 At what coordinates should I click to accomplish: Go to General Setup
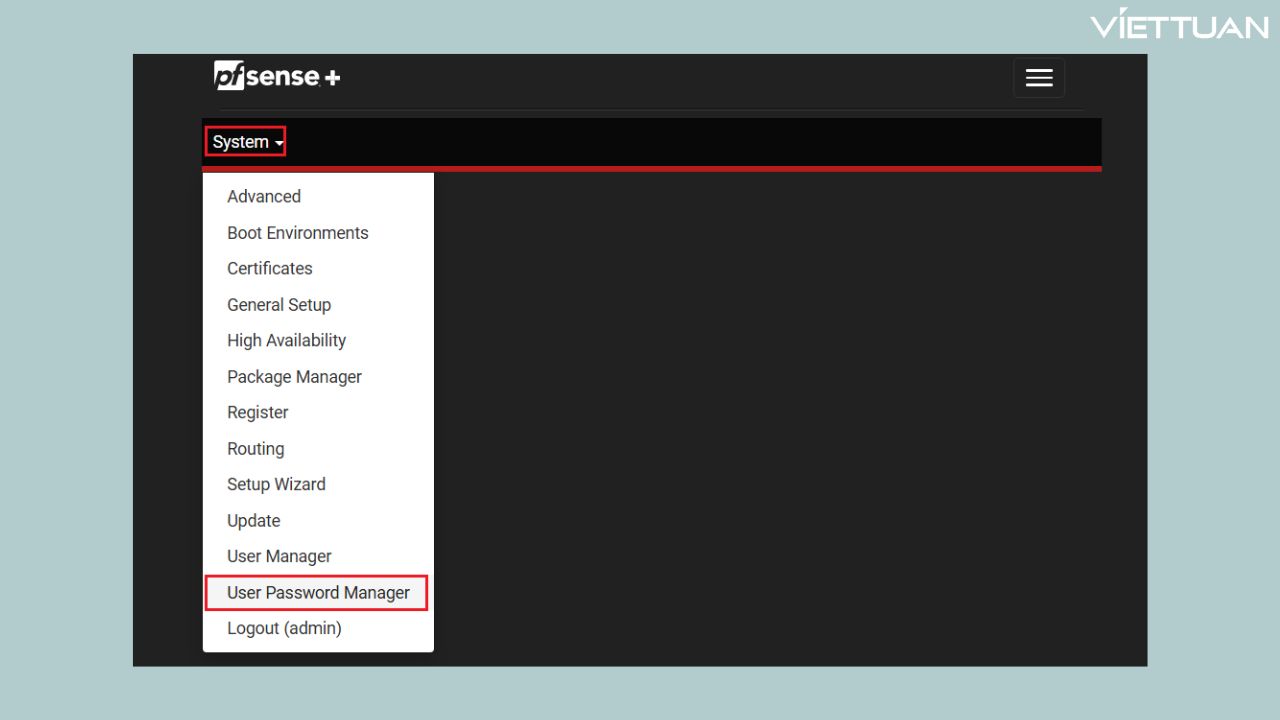click(278, 305)
